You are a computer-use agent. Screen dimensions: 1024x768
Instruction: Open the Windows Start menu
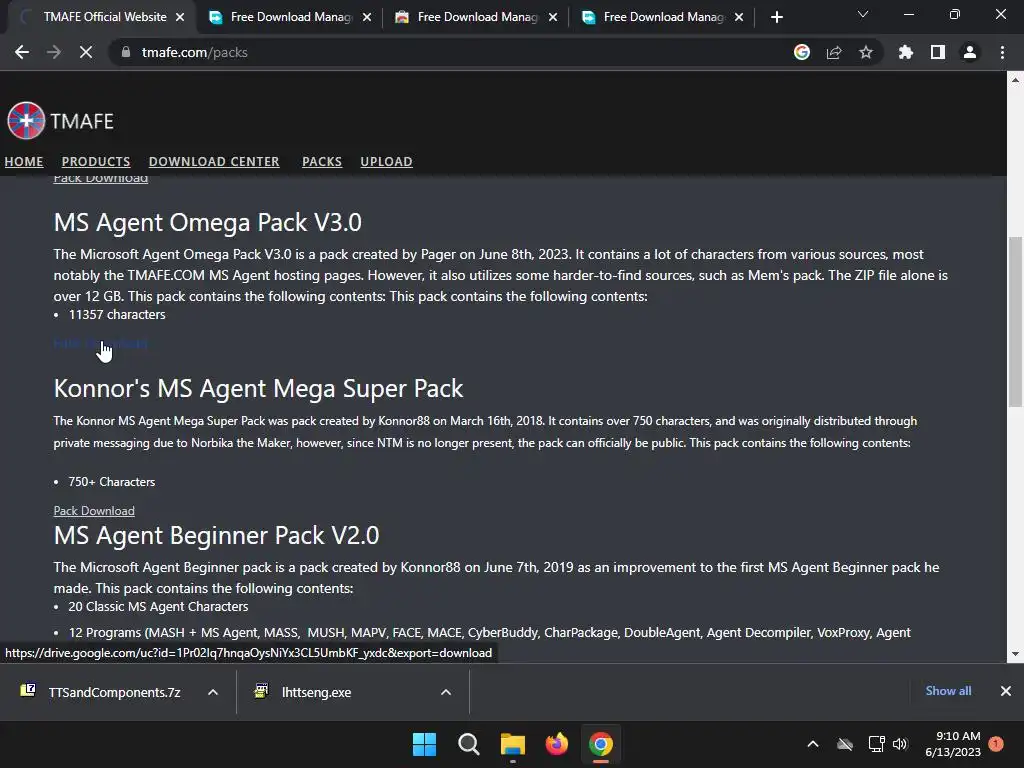click(424, 744)
